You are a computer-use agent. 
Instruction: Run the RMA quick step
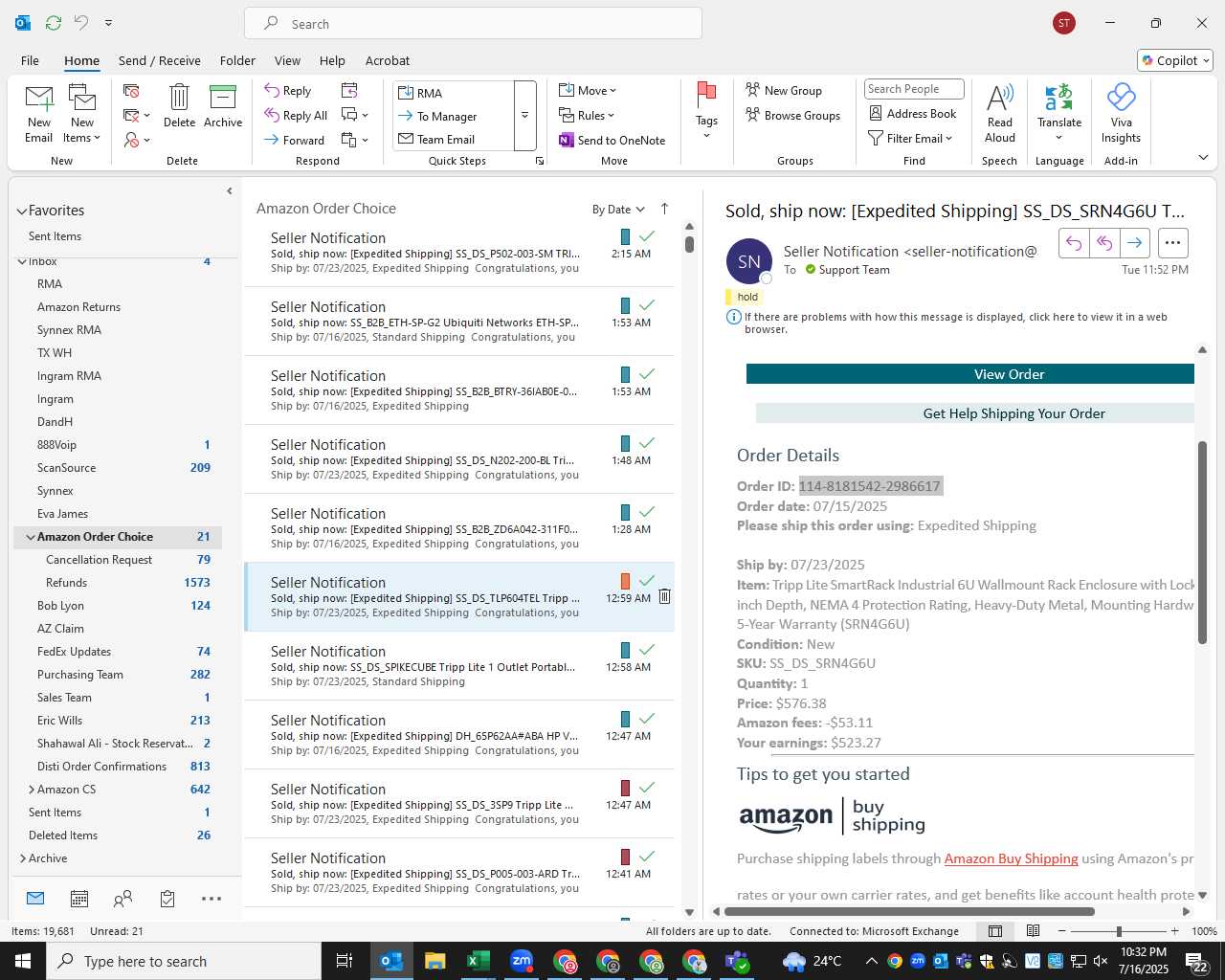(453, 93)
